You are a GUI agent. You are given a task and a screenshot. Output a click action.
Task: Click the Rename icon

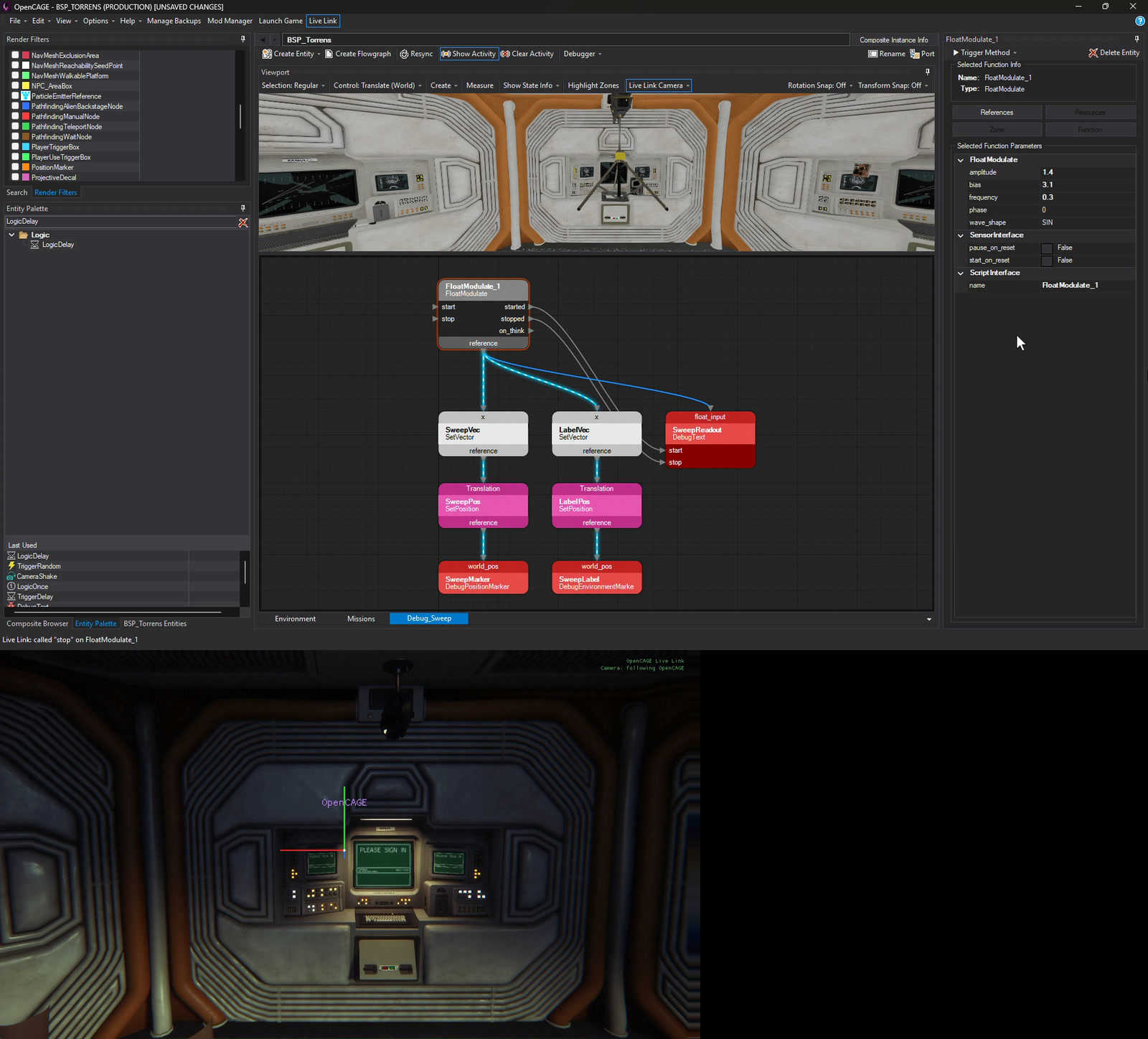pyautogui.click(x=872, y=54)
